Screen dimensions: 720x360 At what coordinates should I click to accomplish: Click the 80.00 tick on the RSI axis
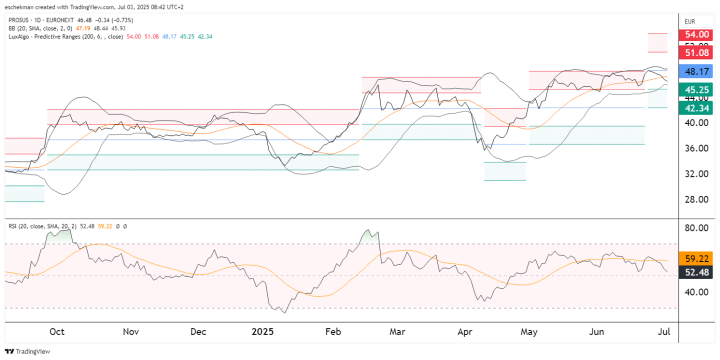pos(696,228)
